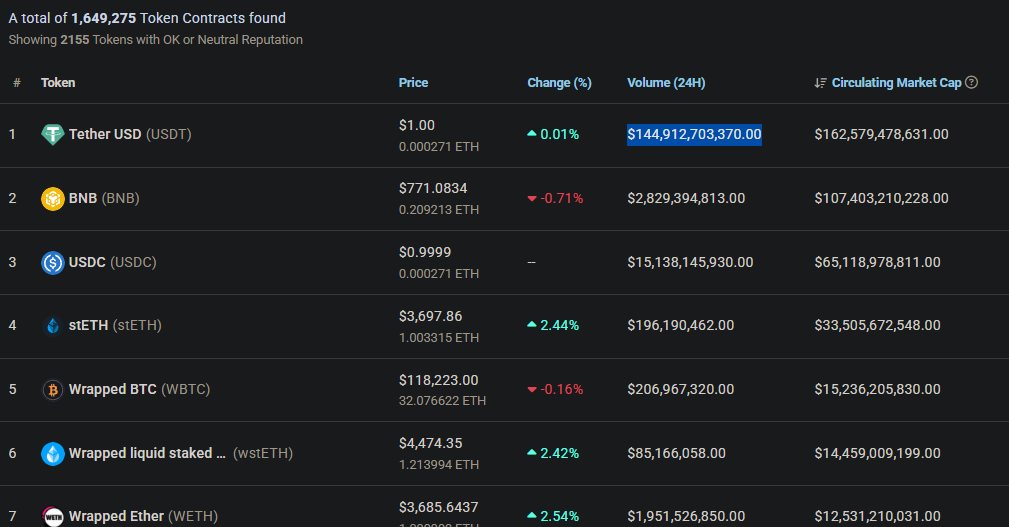Click Wrapped Ether market cap $12,531,210,031.00
This screenshot has height=527, width=1009.
click(877, 516)
